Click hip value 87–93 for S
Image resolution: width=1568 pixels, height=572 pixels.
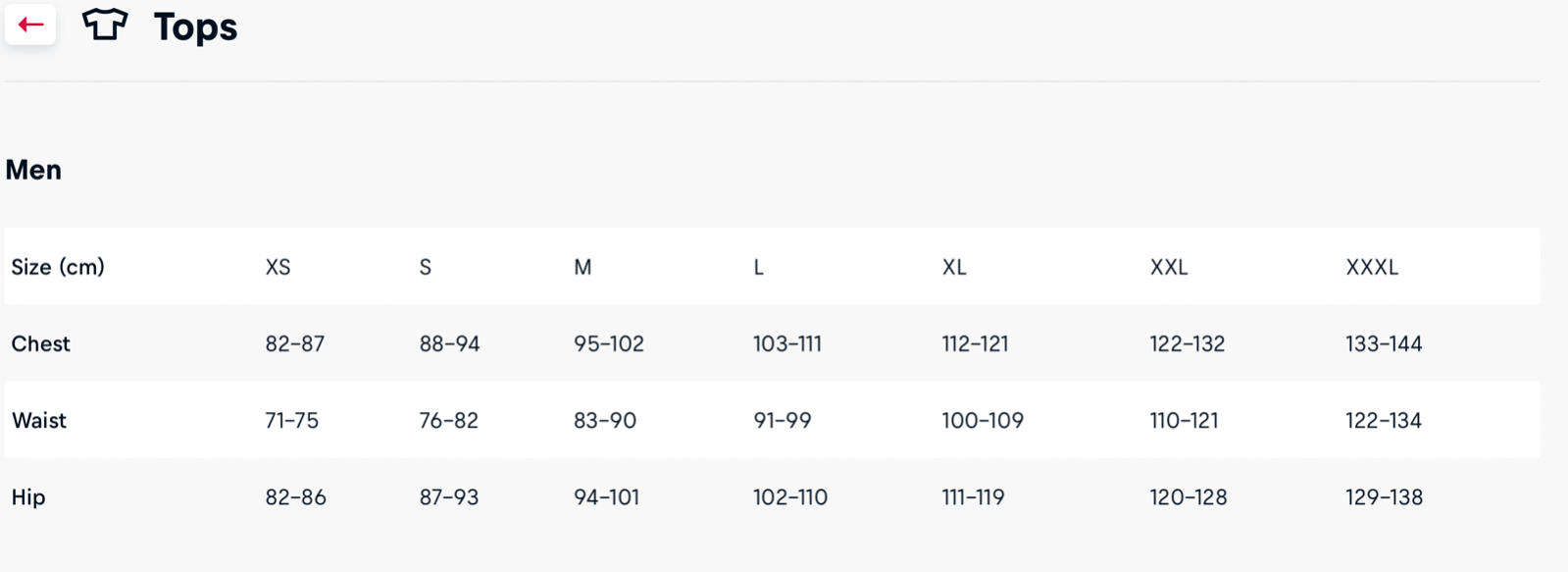tap(449, 496)
